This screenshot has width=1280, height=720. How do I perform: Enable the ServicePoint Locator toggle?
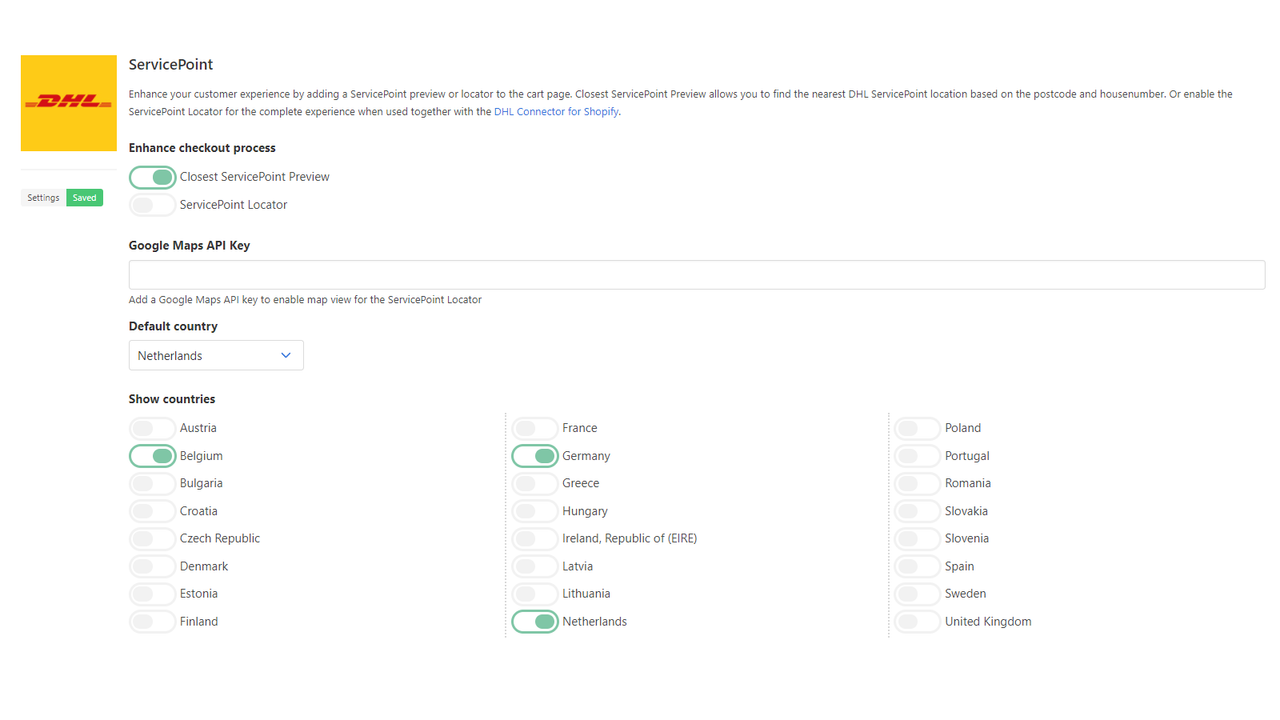[x=152, y=205]
